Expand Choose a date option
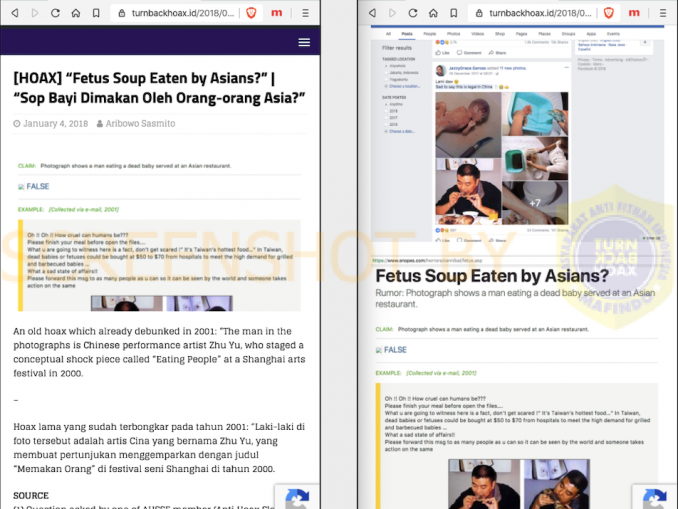The image size is (678, 509). point(400,131)
